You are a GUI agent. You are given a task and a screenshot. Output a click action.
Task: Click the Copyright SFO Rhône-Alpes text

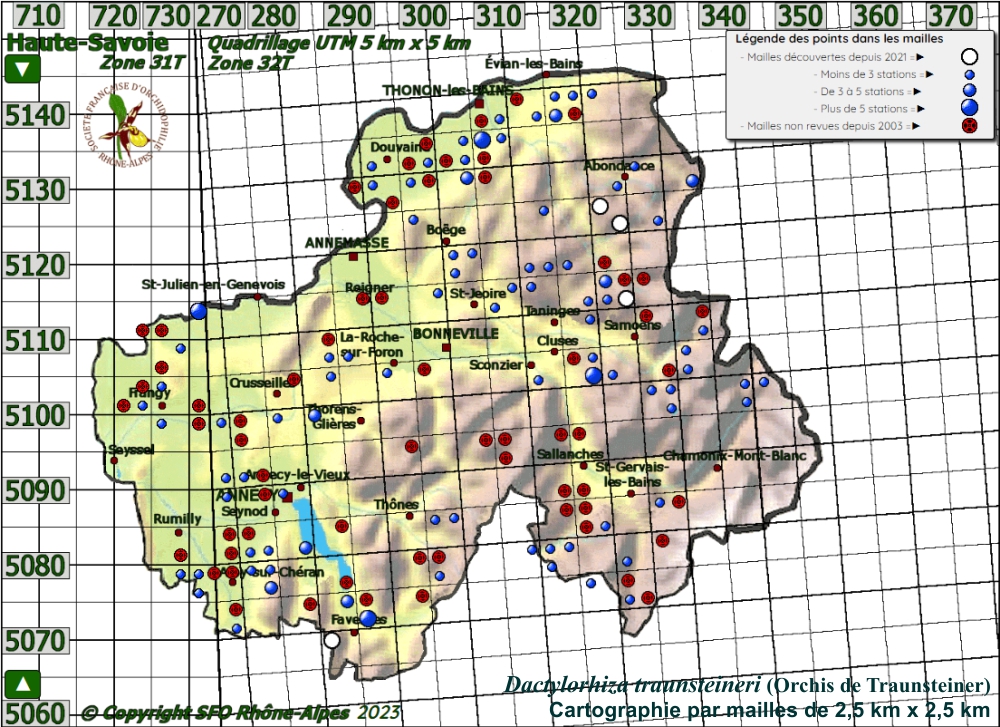coord(215,713)
